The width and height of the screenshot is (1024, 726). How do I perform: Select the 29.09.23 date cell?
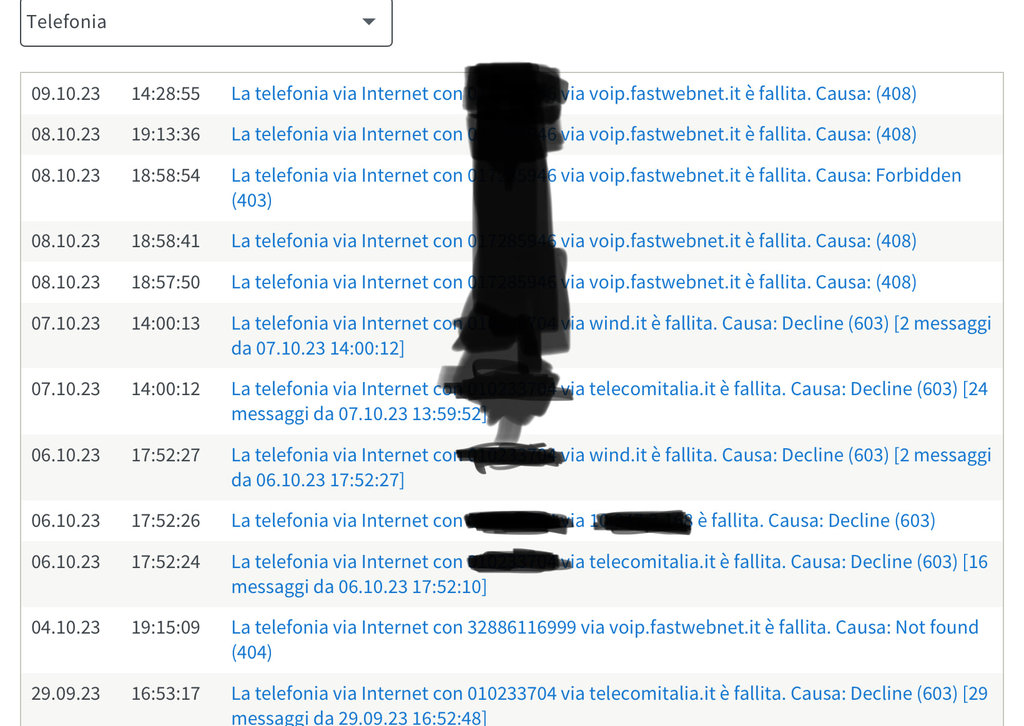click(x=66, y=693)
